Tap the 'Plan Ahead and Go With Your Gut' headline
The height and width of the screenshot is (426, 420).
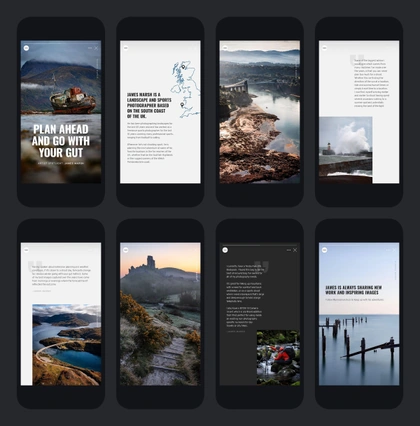point(61,141)
